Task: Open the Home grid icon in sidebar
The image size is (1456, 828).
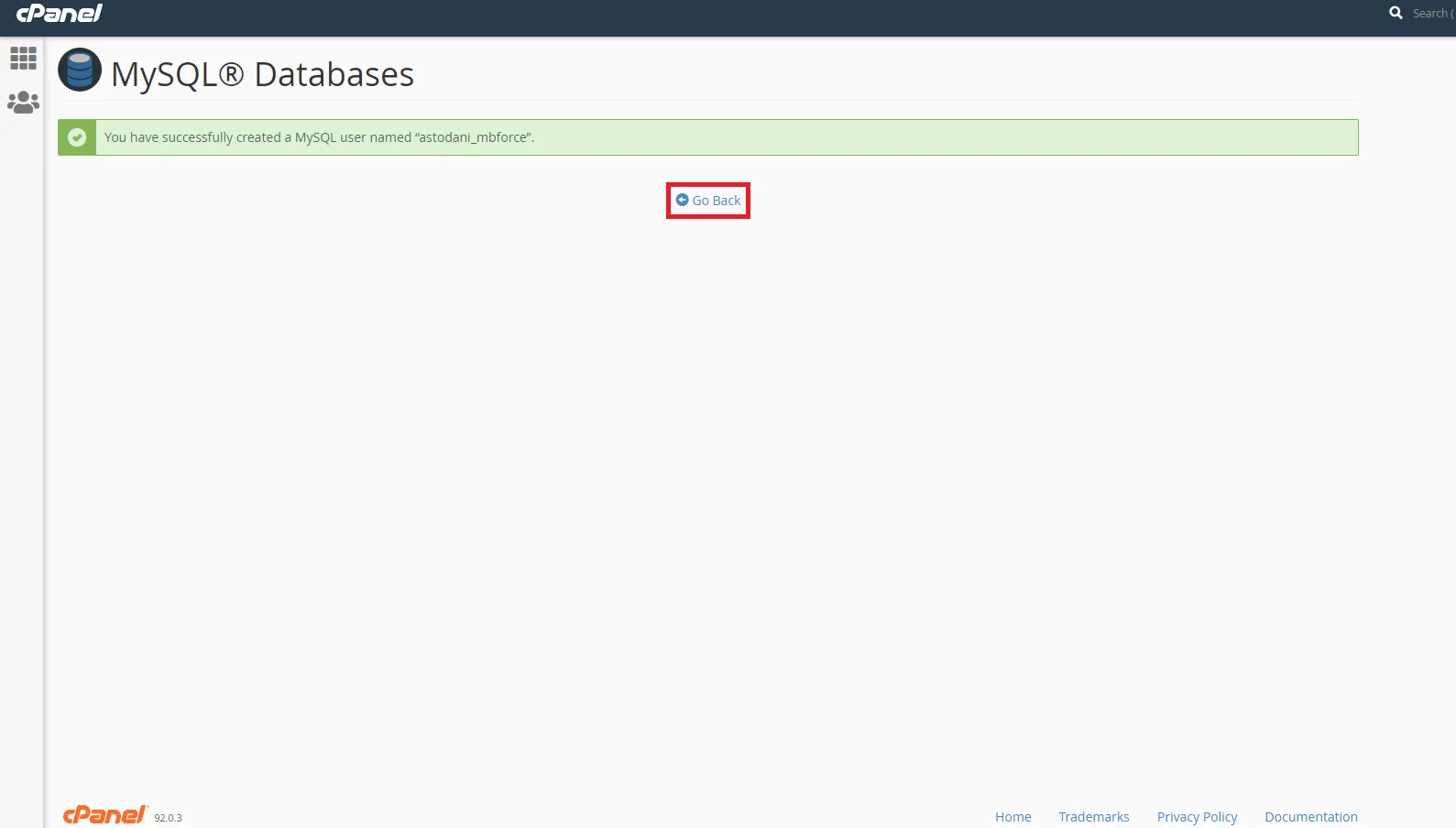Action: tap(23, 59)
